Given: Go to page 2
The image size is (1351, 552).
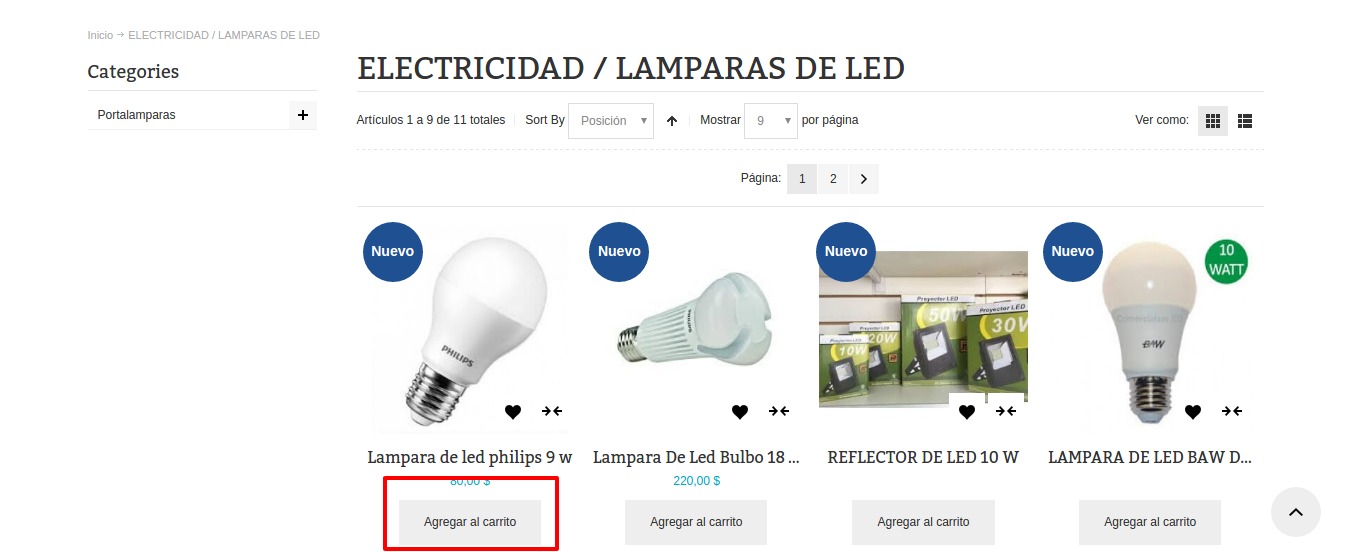Looking at the screenshot, I should (833, 179).
